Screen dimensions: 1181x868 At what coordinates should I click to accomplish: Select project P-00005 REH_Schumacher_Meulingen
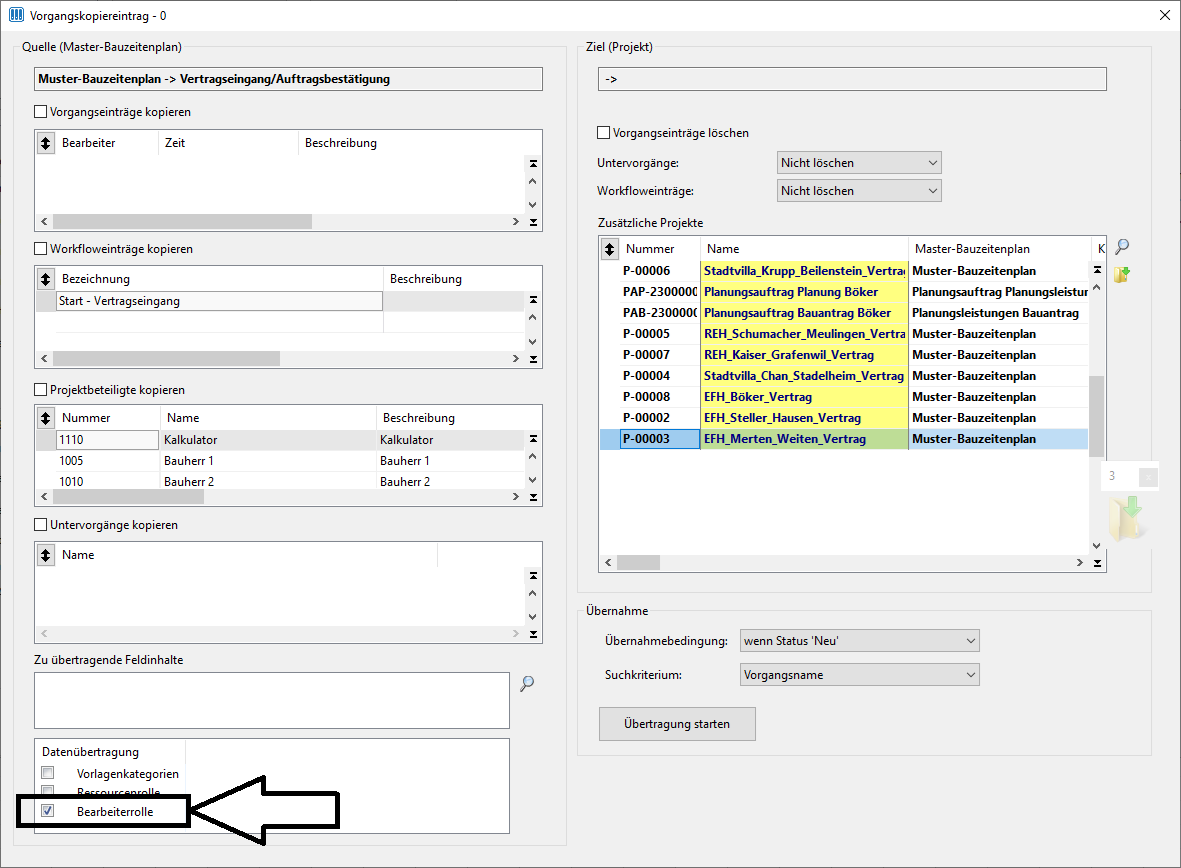(x=844, y=334)
